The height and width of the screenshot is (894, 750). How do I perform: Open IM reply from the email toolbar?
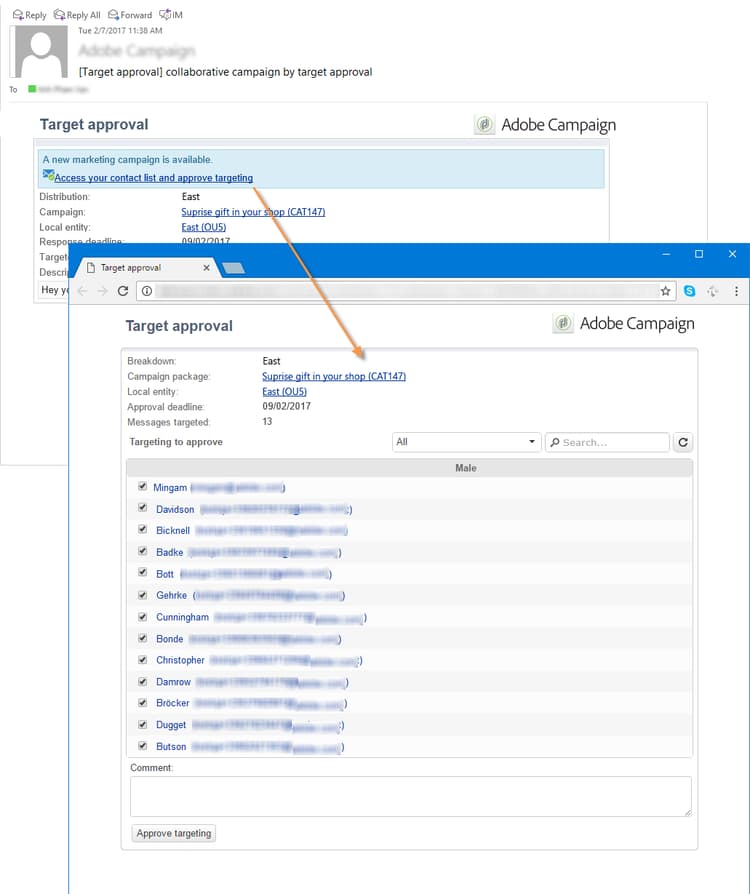pos(171,15)
